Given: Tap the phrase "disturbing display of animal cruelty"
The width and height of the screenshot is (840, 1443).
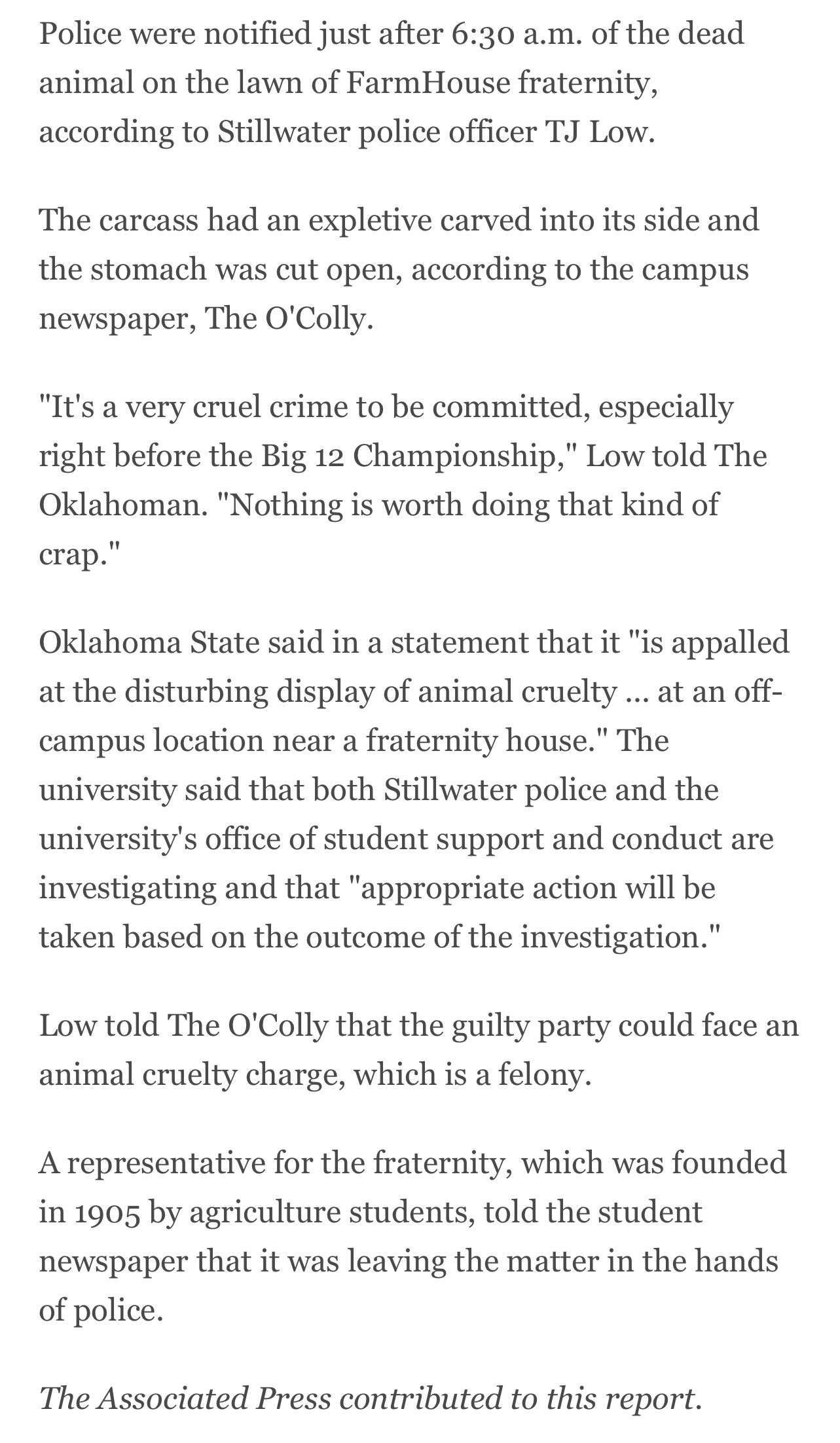Looking at the screenshot, I should (367, 691).
